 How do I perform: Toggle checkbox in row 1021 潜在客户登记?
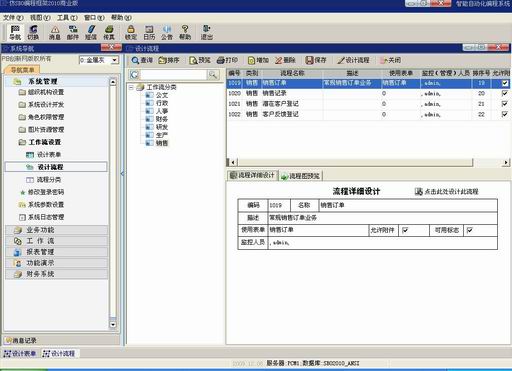505,104
